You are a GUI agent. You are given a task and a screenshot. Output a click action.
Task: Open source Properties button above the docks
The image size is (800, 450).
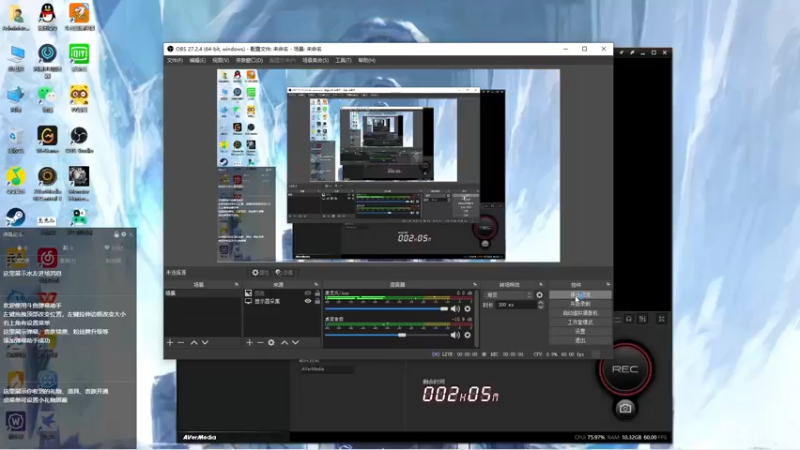260,272
